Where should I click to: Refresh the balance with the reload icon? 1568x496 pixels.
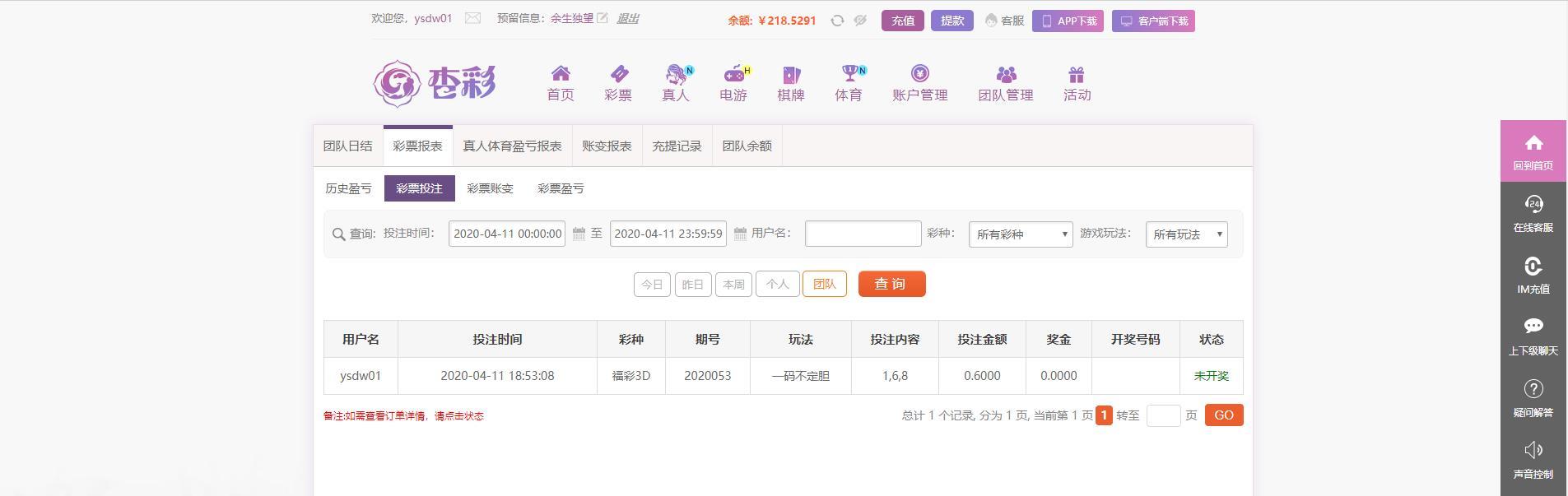tap(837, 21)
